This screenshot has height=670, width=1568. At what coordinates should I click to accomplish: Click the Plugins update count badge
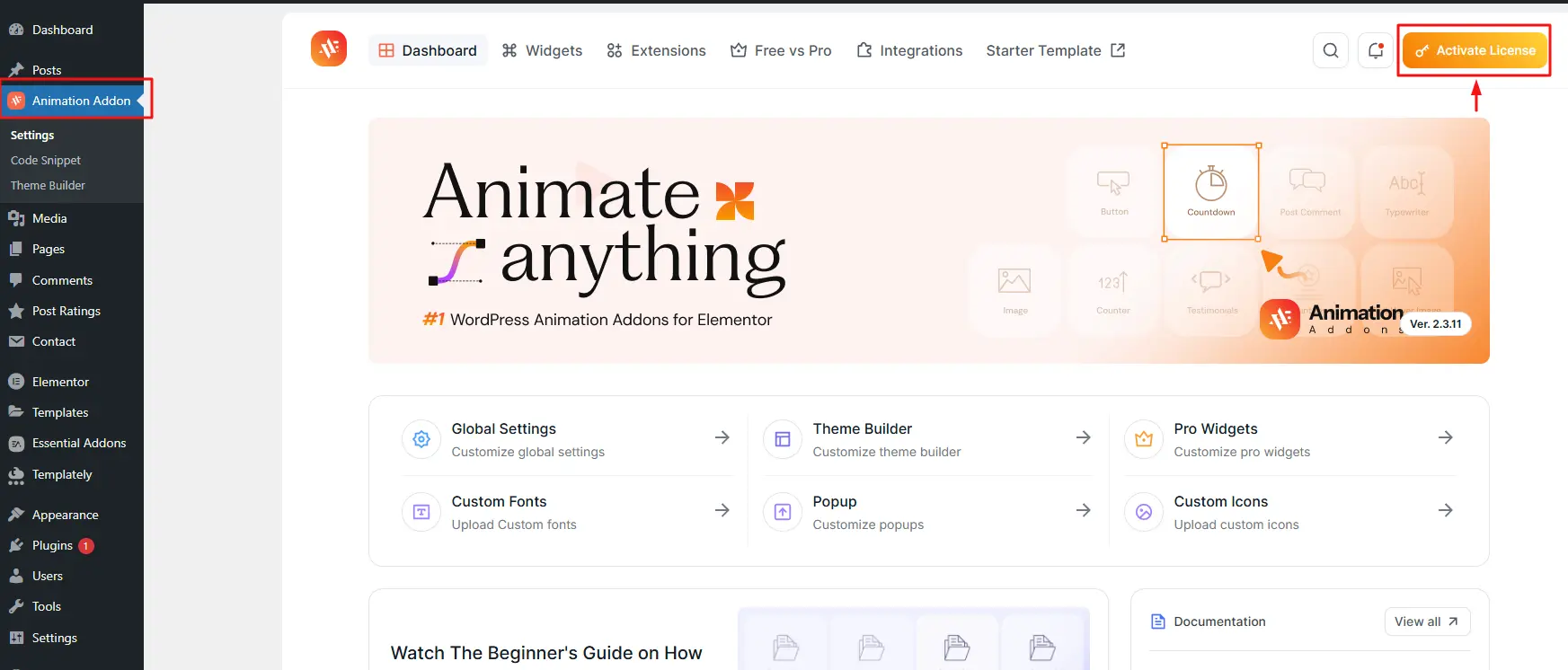coord(86,545)
